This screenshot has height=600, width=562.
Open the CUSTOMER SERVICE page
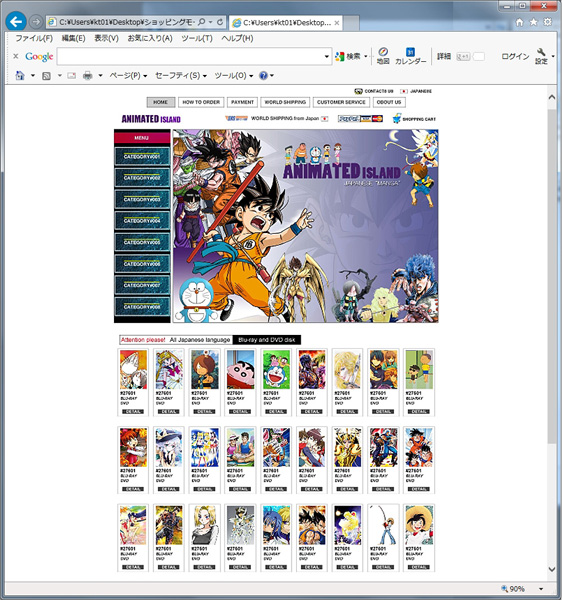pyautogui.click(x=341, y=102)
